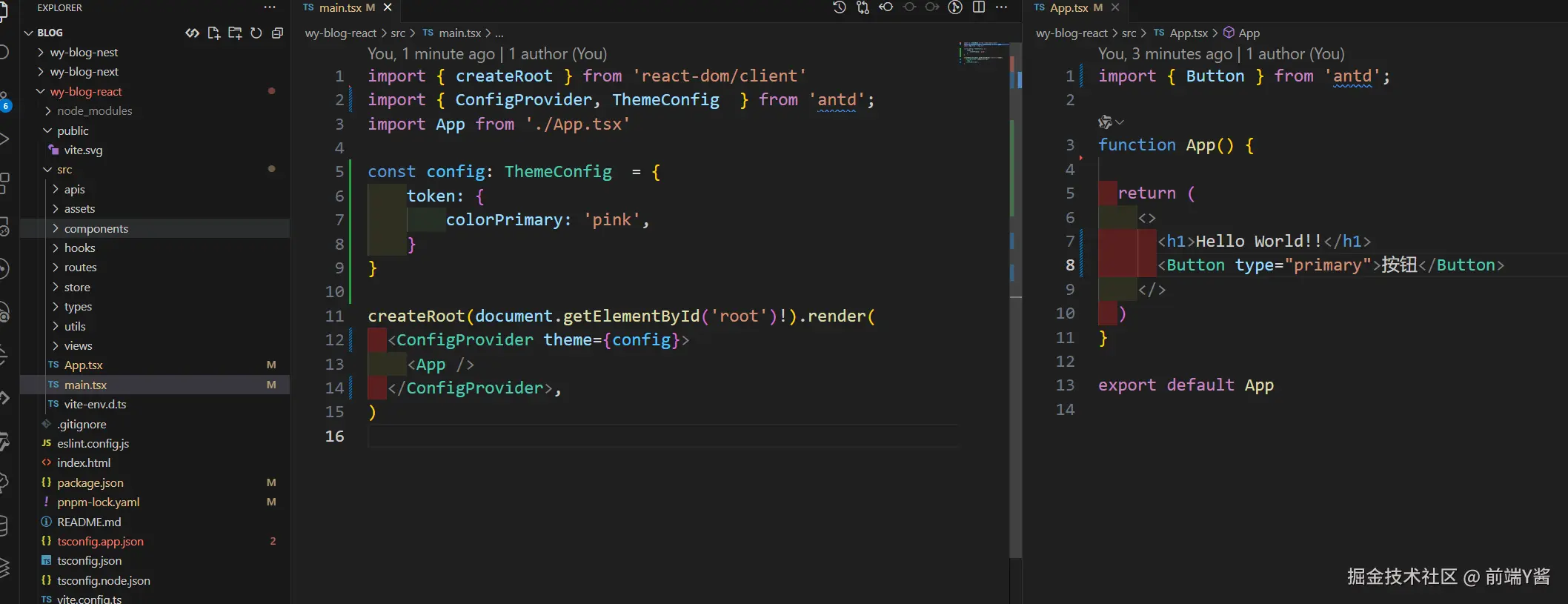
Task: Click the README.md info icon
Action: click(x=46, y=522)
